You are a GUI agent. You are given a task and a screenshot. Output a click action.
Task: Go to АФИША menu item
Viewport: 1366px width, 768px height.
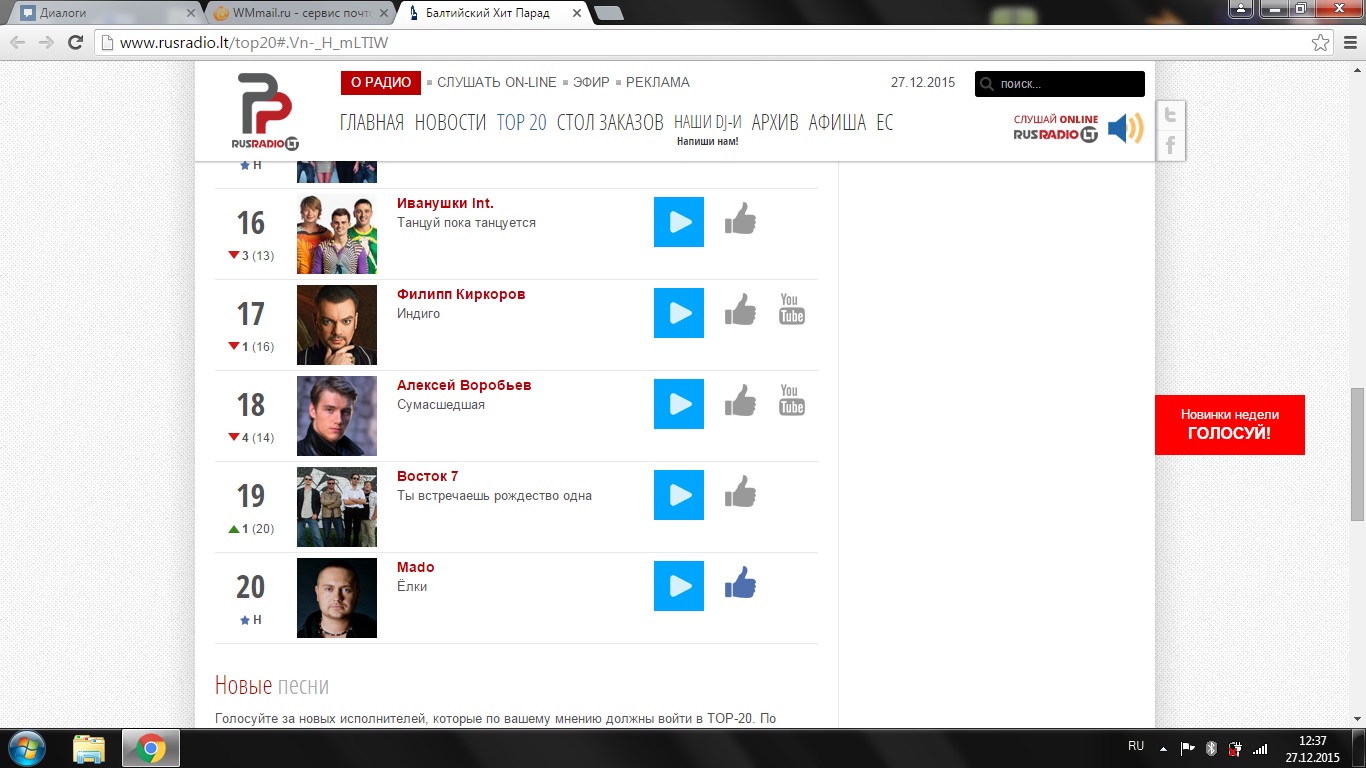(x=837, y=122)
